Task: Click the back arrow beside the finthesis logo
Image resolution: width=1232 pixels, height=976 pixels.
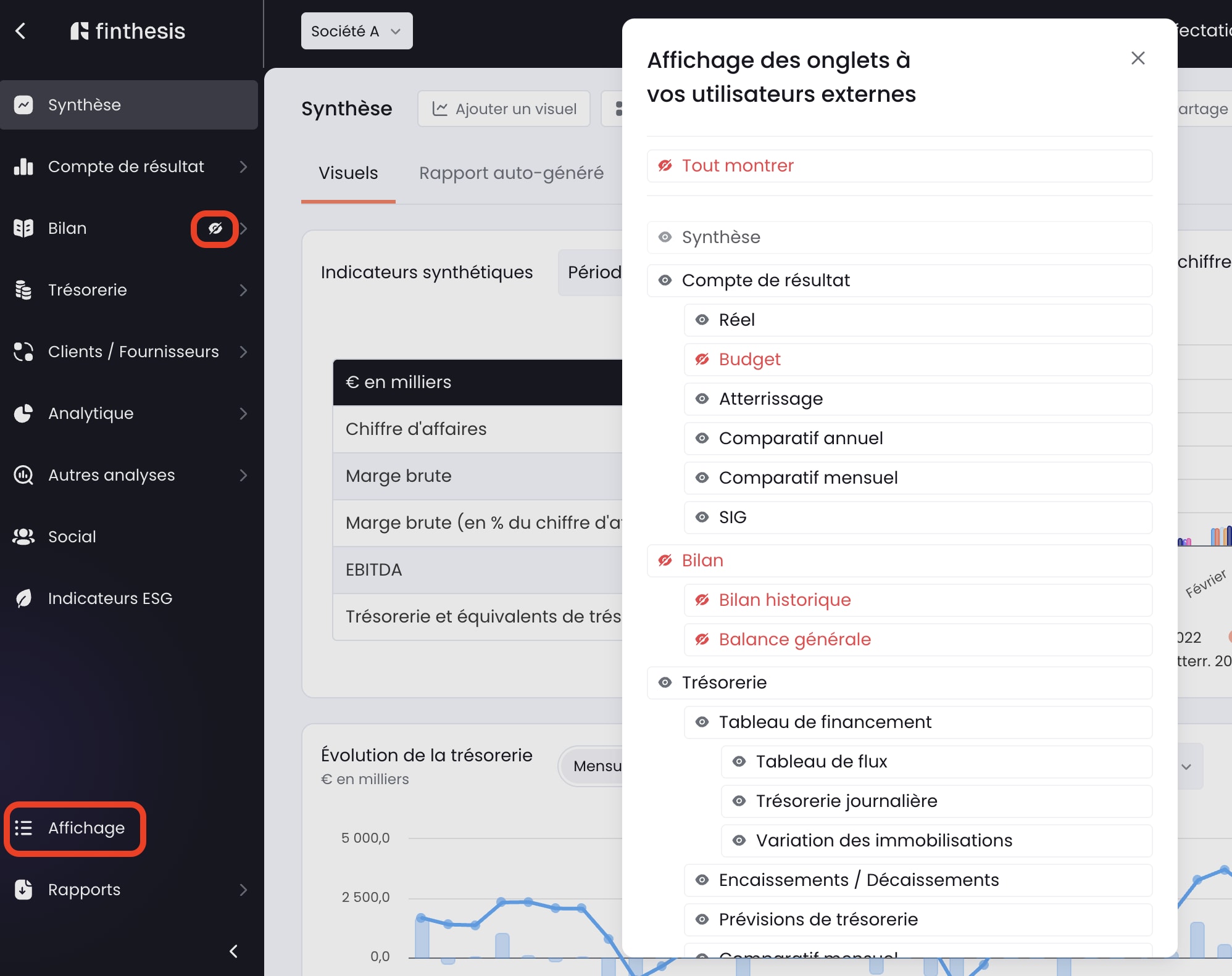Action: (x=20, y=31)
